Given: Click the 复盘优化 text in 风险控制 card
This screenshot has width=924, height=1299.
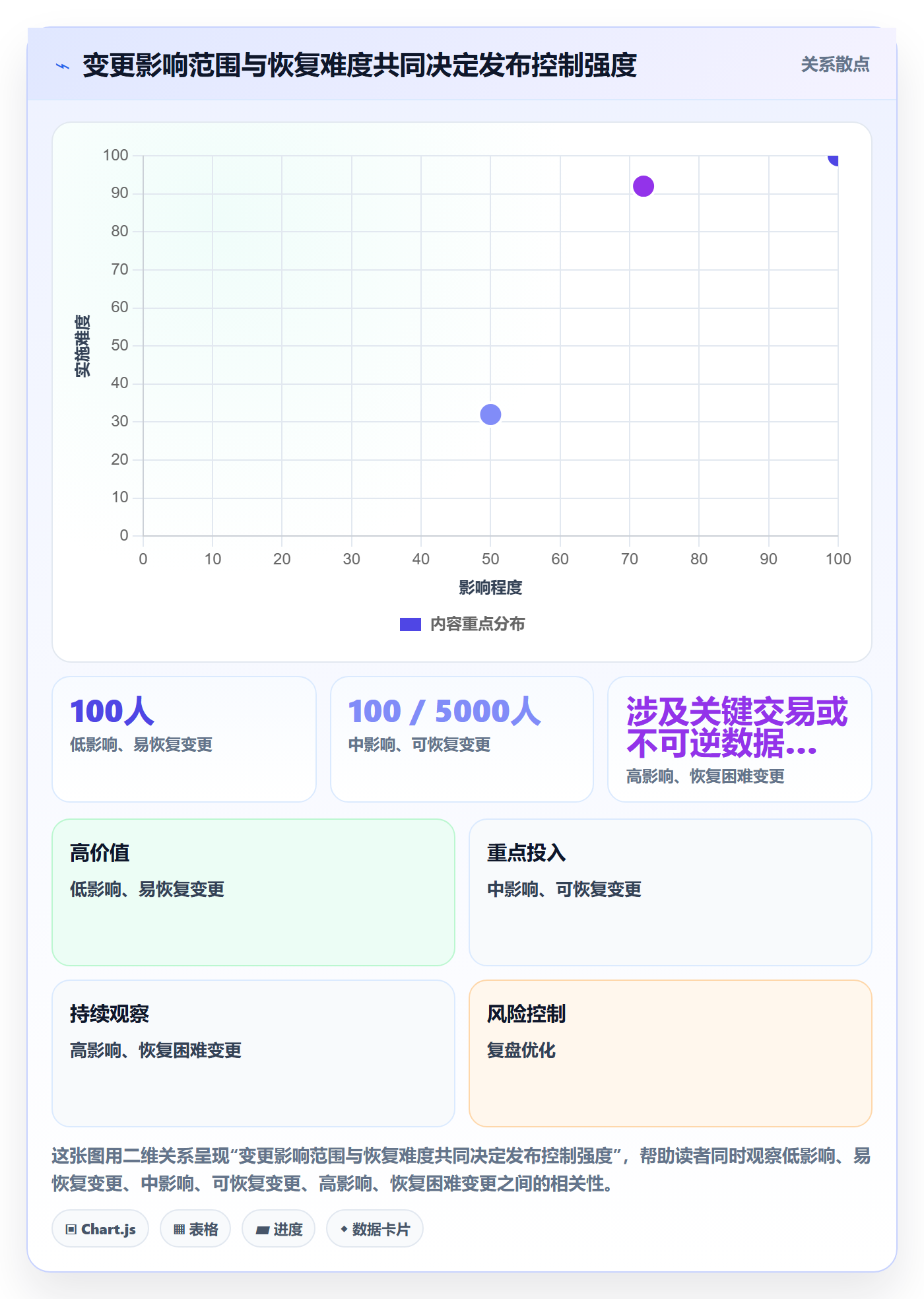Looking at the screenshot, I should coord(521,1050).
